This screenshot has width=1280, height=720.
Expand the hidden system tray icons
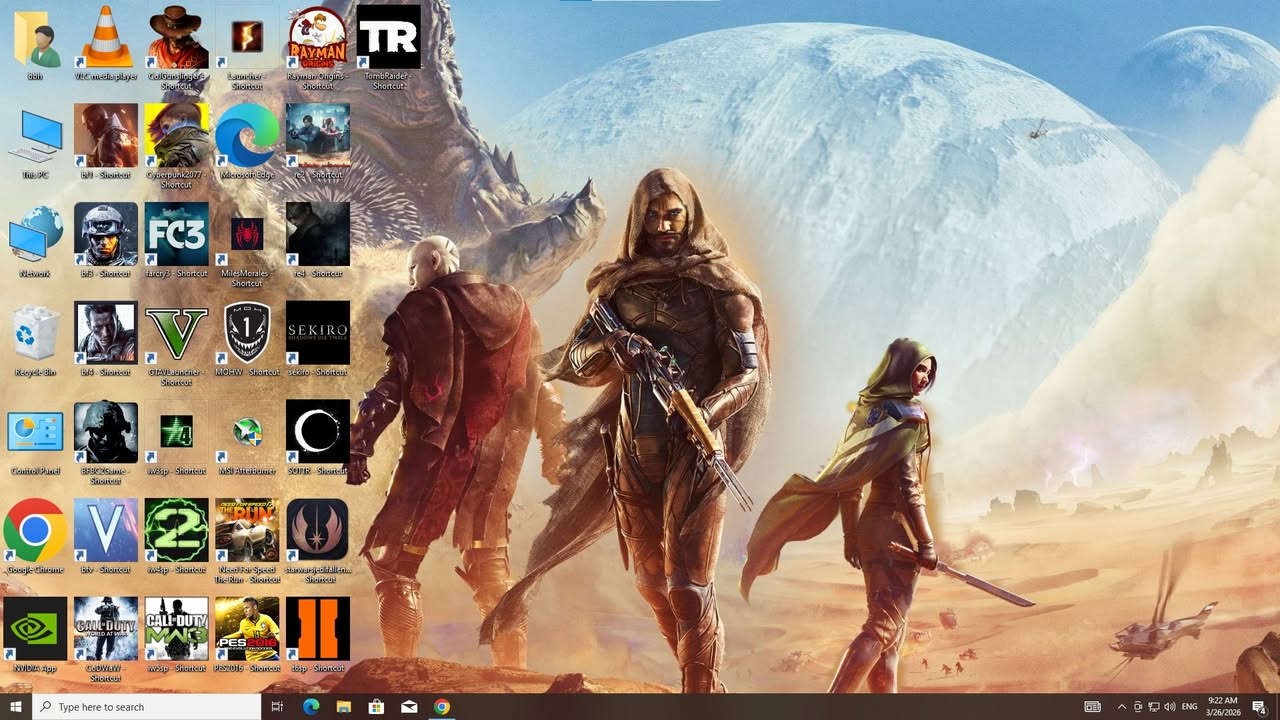[x=1121, y=707]
